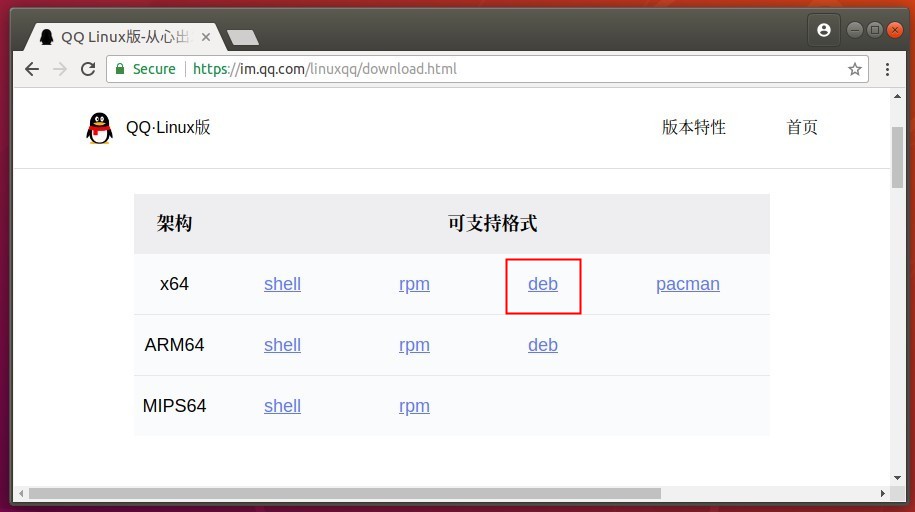Image resolution: width=915 pixels, height=512 pixels.
Task: Click the 可支持格式 column header
Action: click(x=493, y=223)
